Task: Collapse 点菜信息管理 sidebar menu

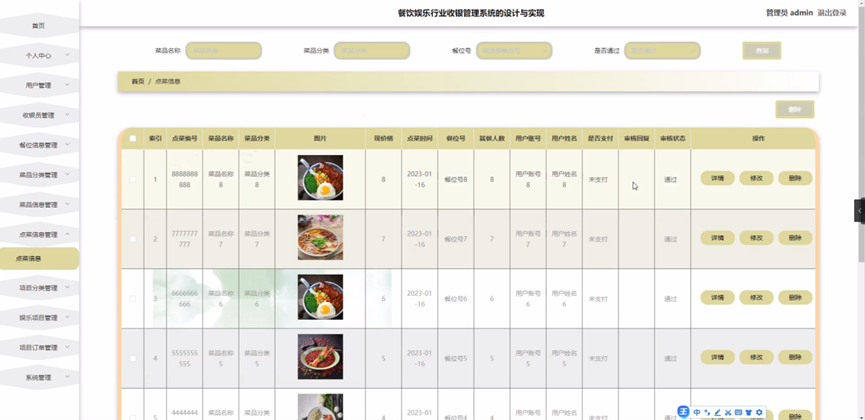Action: [39, 235]
